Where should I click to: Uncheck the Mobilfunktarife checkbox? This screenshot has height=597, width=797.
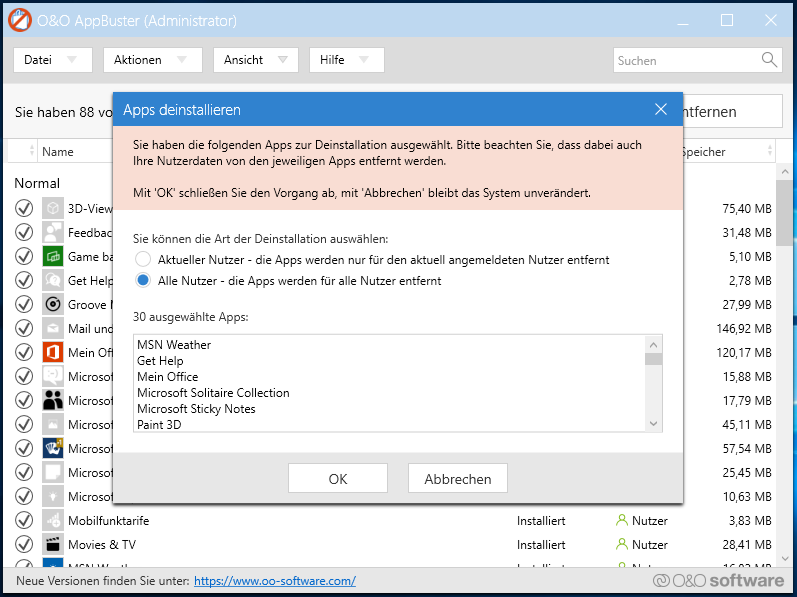(x=24, y=521)
